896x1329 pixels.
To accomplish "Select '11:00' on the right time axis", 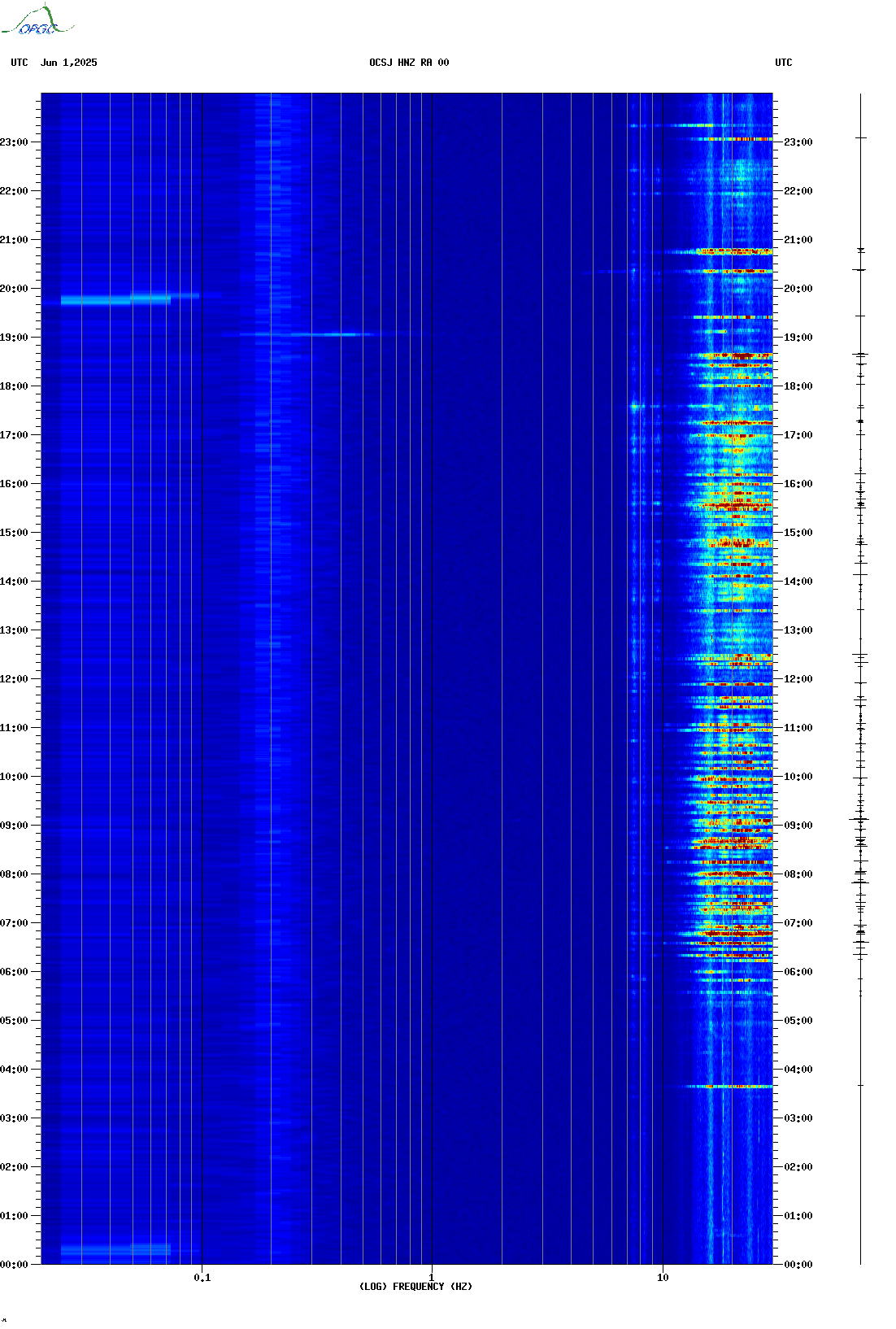I will pos(798,728).
